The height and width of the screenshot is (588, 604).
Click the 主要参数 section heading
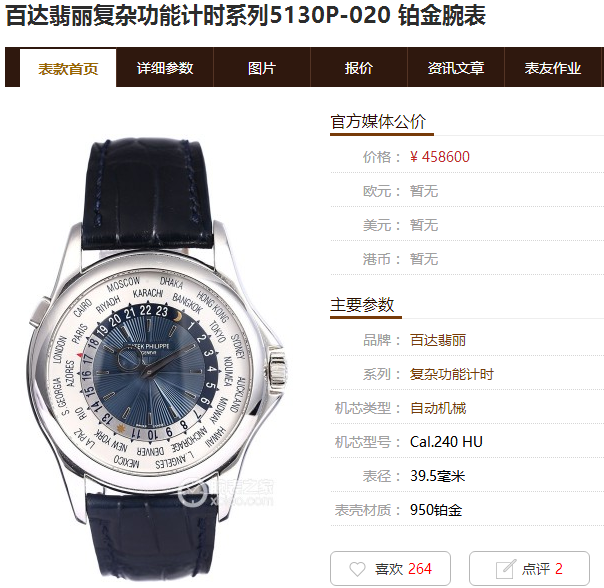pos(362,304)
